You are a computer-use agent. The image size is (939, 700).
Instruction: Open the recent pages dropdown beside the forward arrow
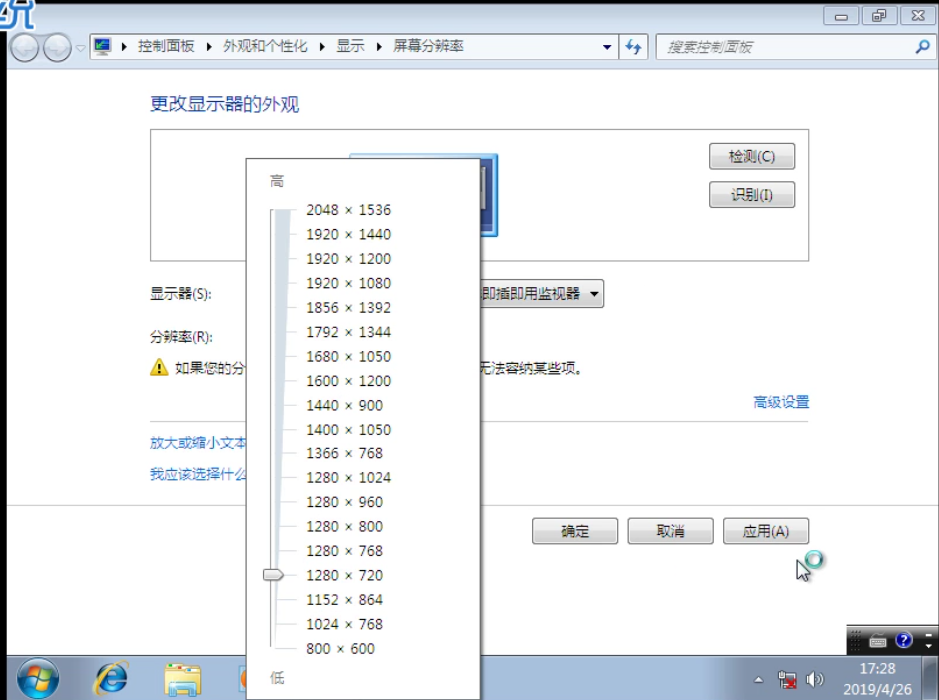click(80, 48)
